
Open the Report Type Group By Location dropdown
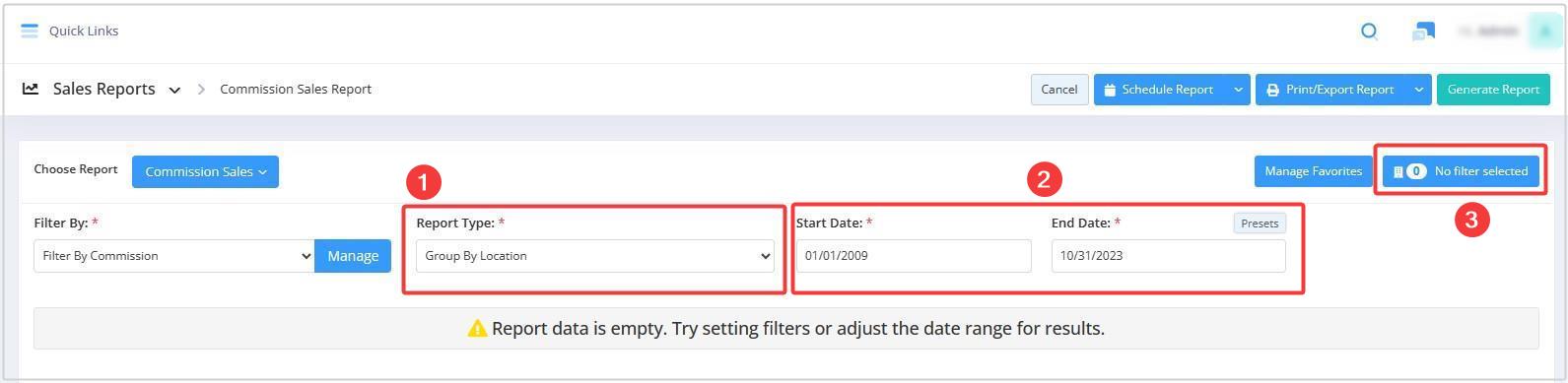[x=595, y=256]
